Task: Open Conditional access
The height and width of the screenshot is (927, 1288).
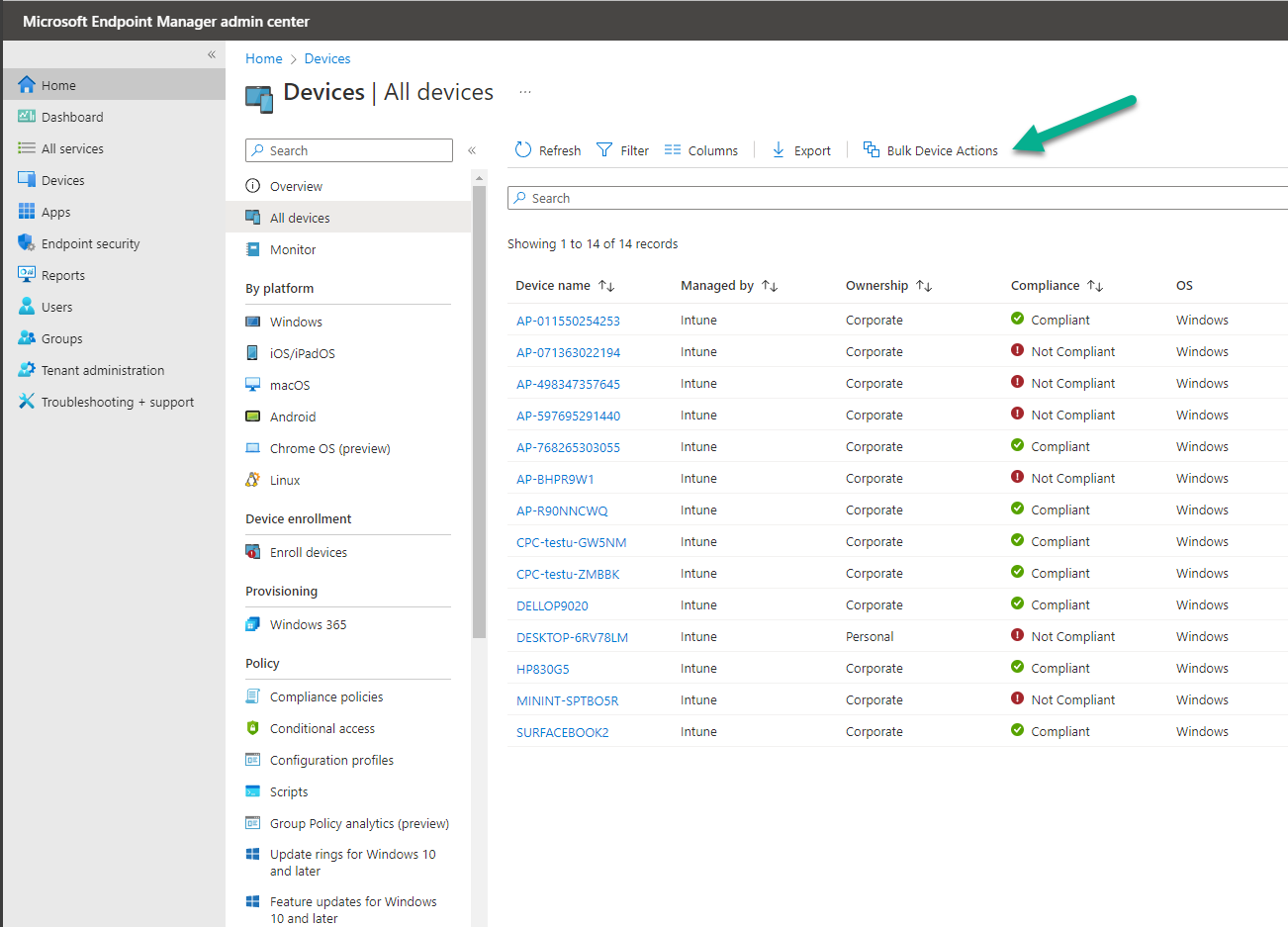Action: (322, 728)
